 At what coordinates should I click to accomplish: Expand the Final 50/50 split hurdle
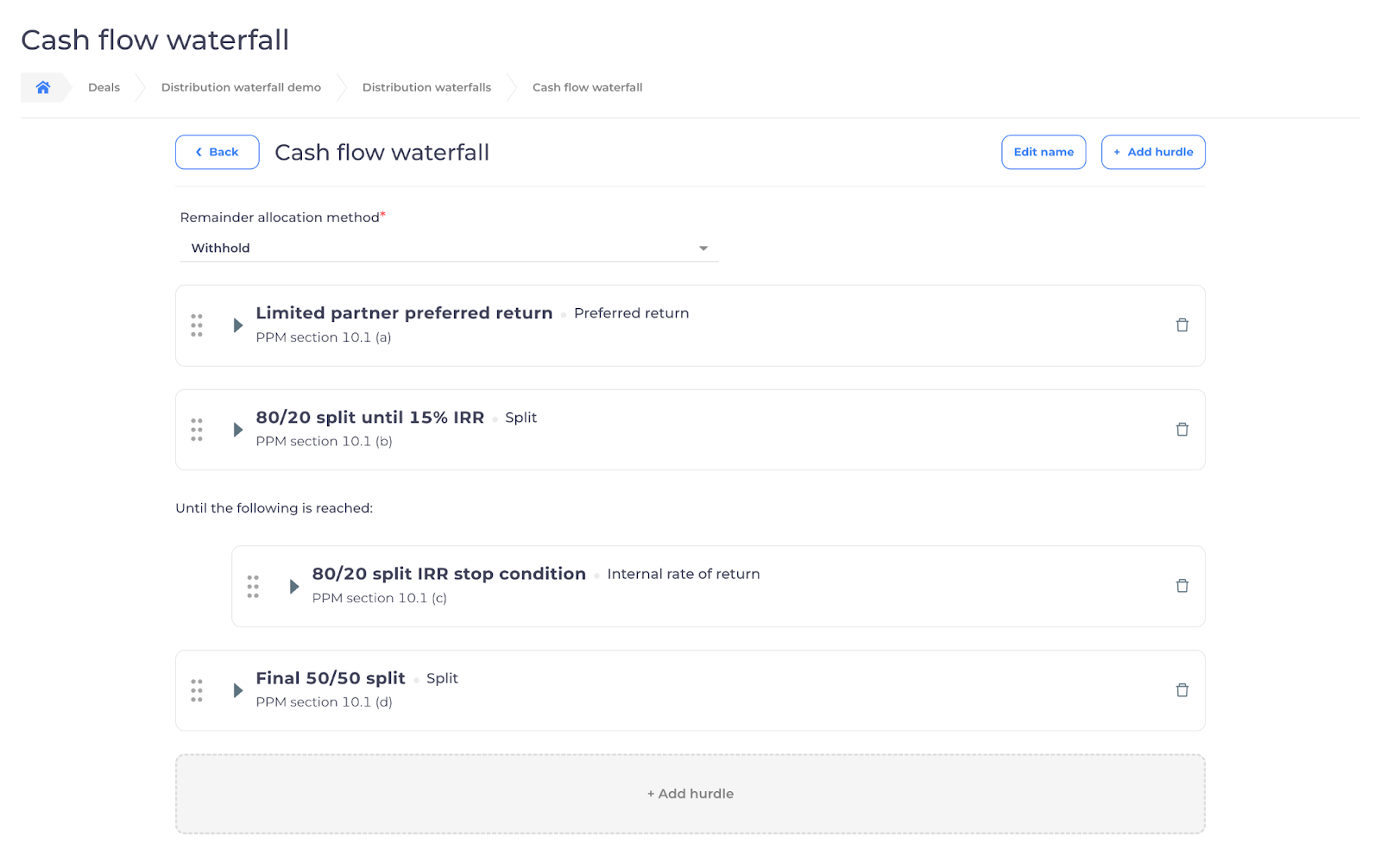[x=237, y=689]
